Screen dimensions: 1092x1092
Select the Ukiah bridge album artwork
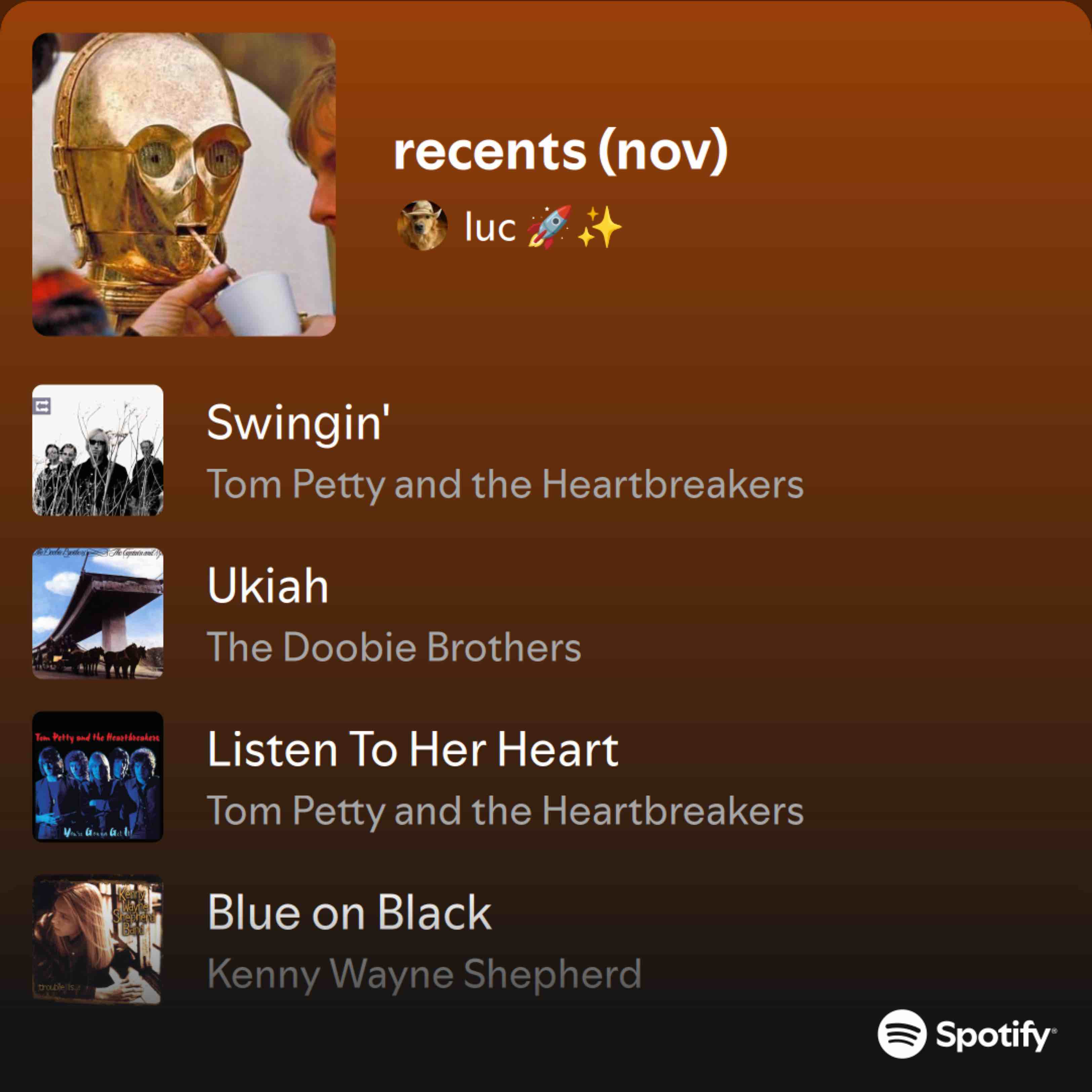click(x=98, y=613)
